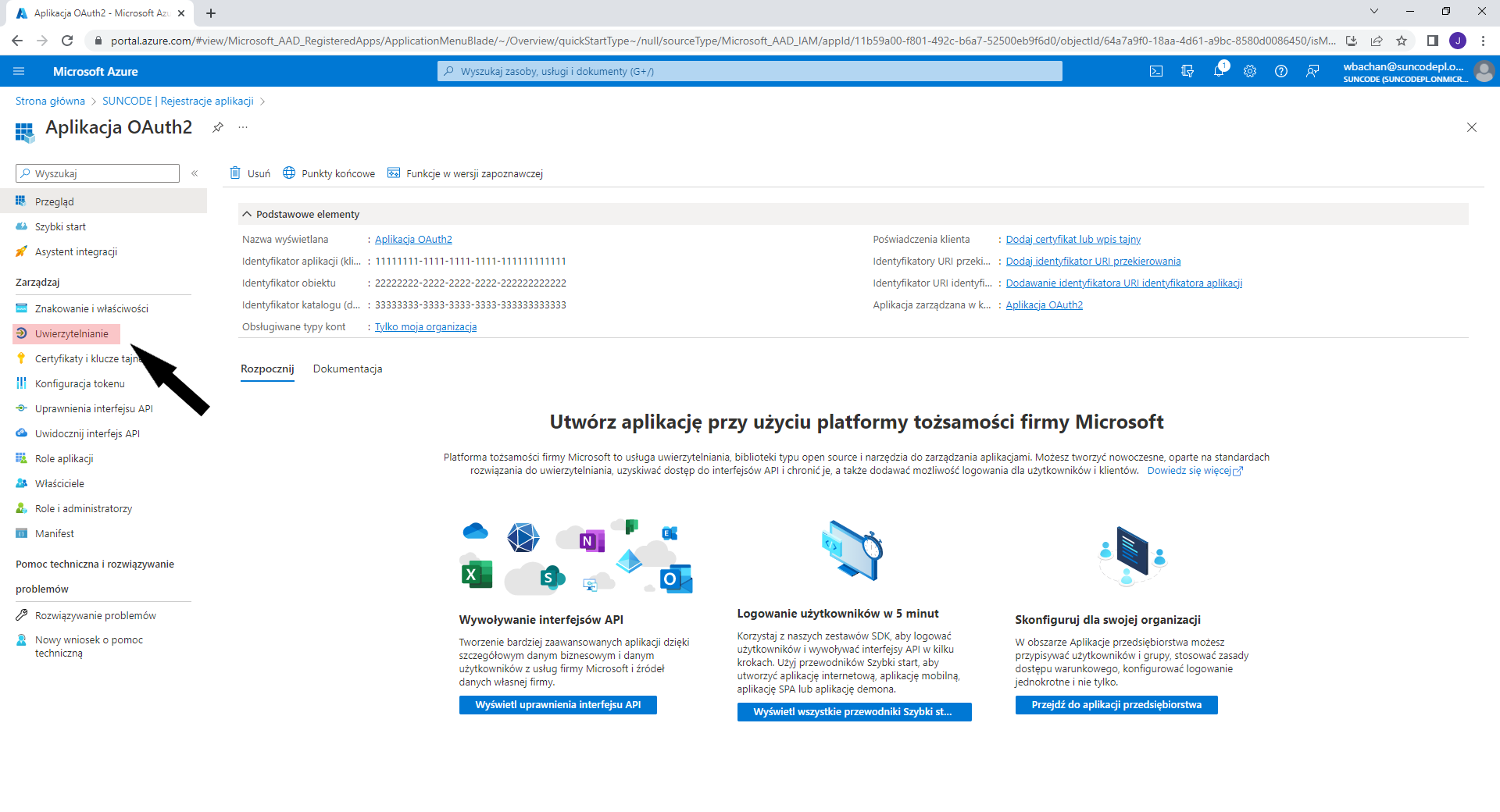This screenshot has width=1500, height=812.
Task: Collapse the Podstawowe elementy section
Action: coord(247,214)
